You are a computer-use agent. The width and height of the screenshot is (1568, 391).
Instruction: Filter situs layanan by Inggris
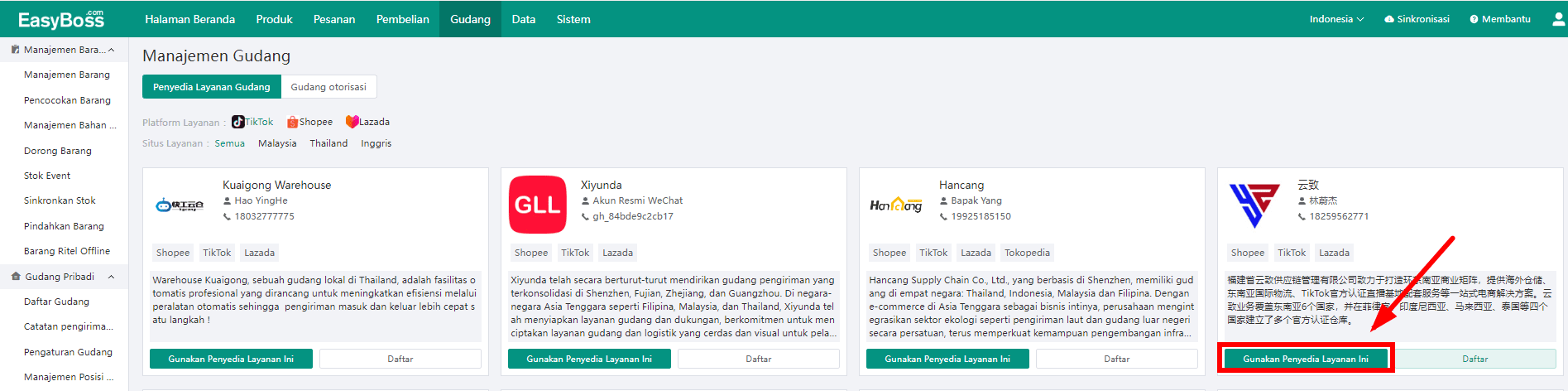(x=376, y=143)
